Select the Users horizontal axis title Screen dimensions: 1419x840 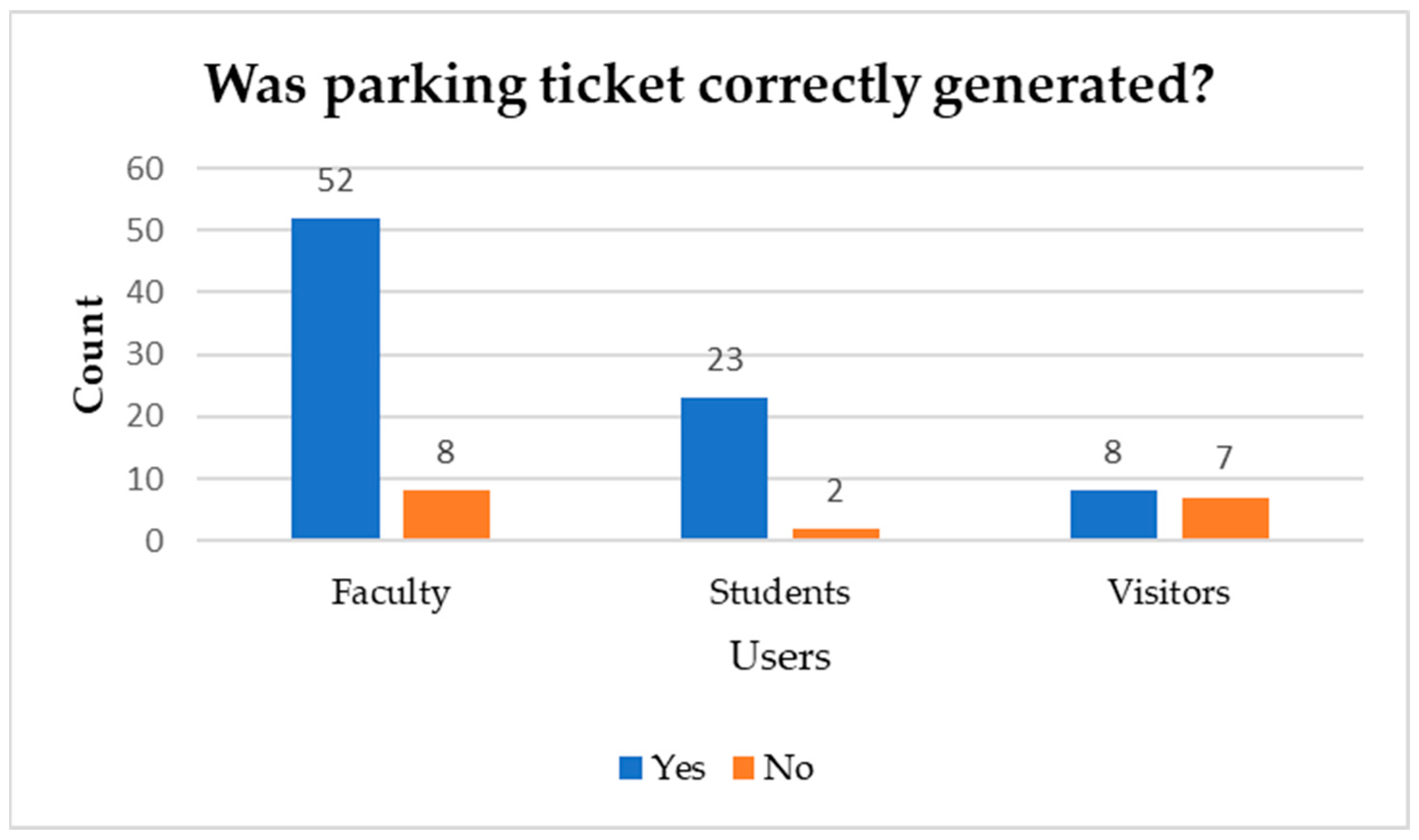coord(780,656)
